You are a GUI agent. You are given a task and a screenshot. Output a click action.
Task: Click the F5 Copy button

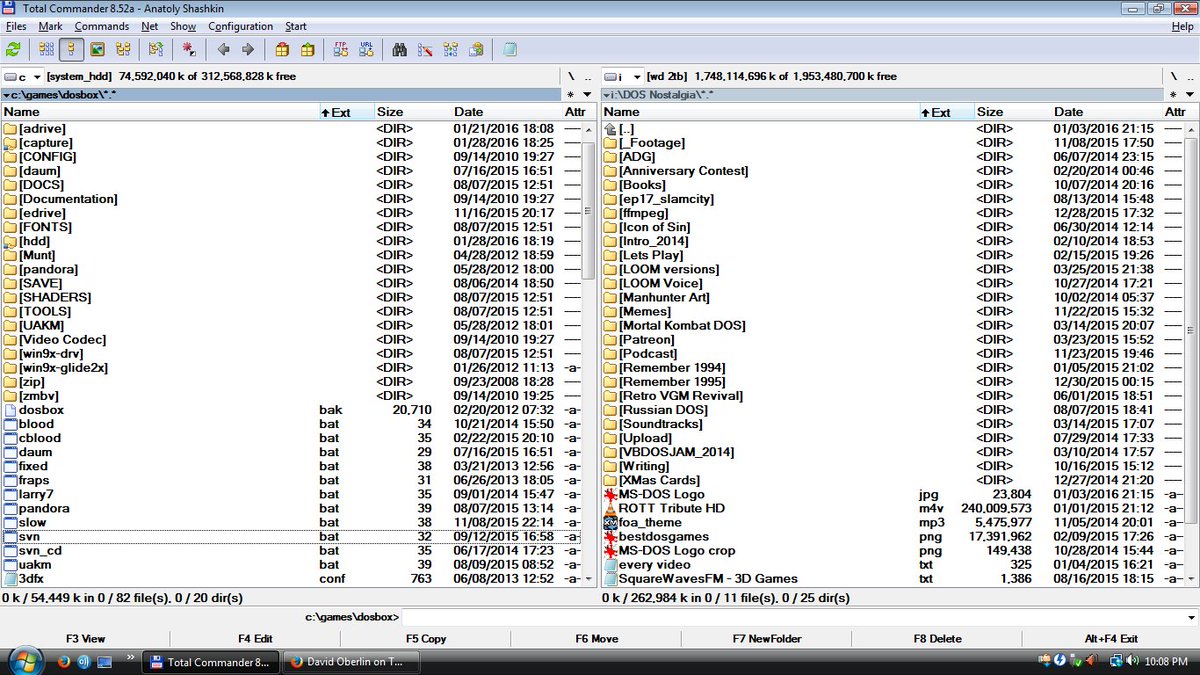(426, 639)
